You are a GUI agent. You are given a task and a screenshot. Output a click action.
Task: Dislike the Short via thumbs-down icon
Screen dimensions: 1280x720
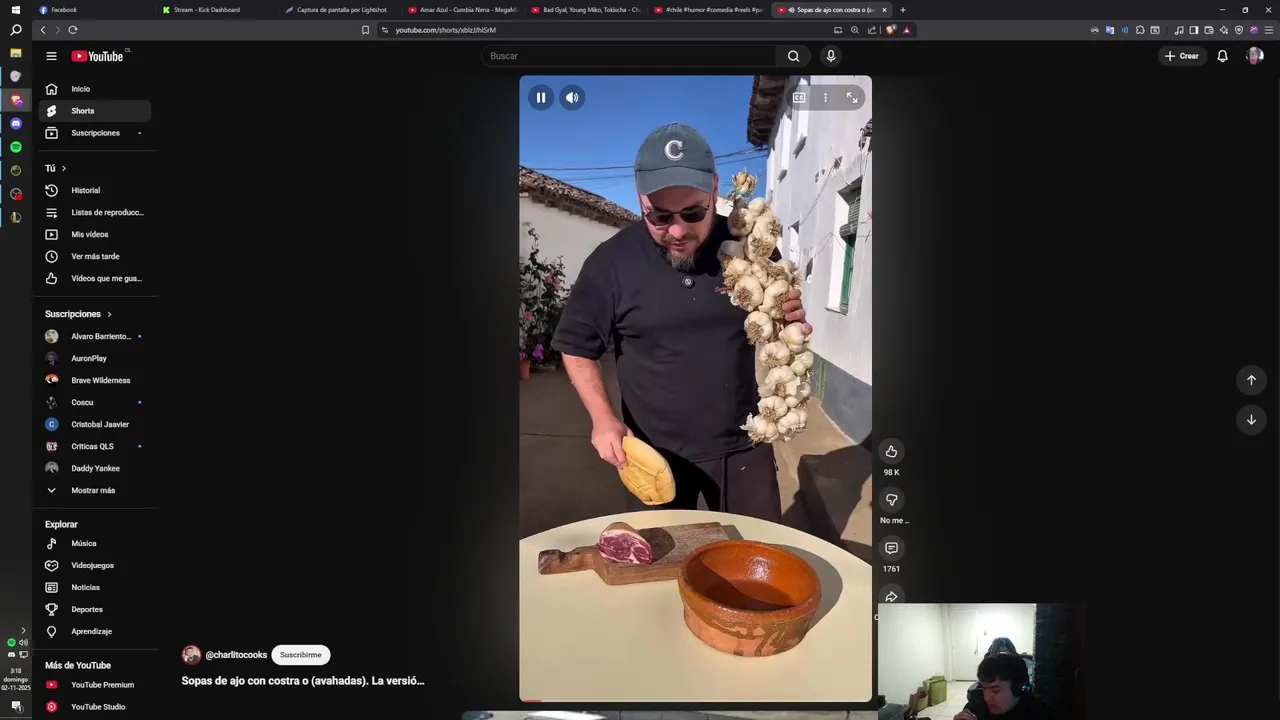pyautogui.click(x=891, y=499)
